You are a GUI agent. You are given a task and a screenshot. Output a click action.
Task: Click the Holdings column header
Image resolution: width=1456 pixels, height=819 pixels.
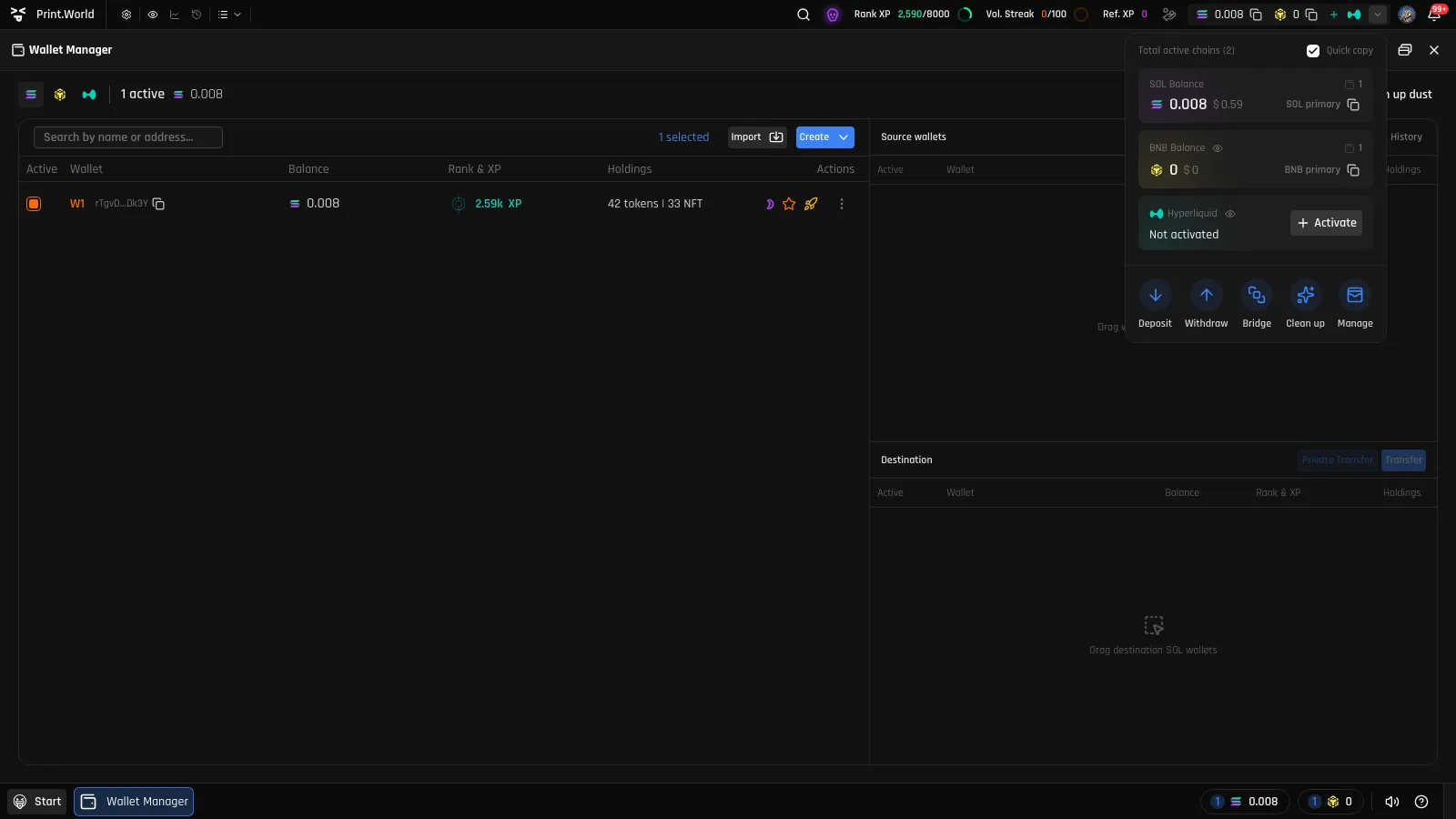630,169
